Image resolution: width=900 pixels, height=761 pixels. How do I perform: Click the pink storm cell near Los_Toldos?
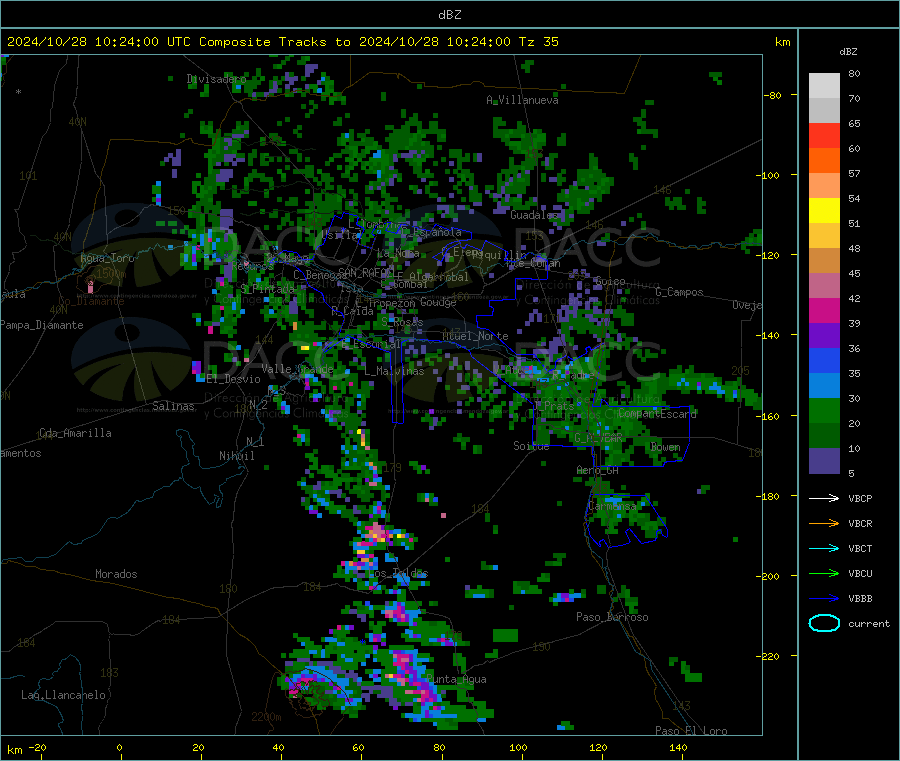coord(376,534)
